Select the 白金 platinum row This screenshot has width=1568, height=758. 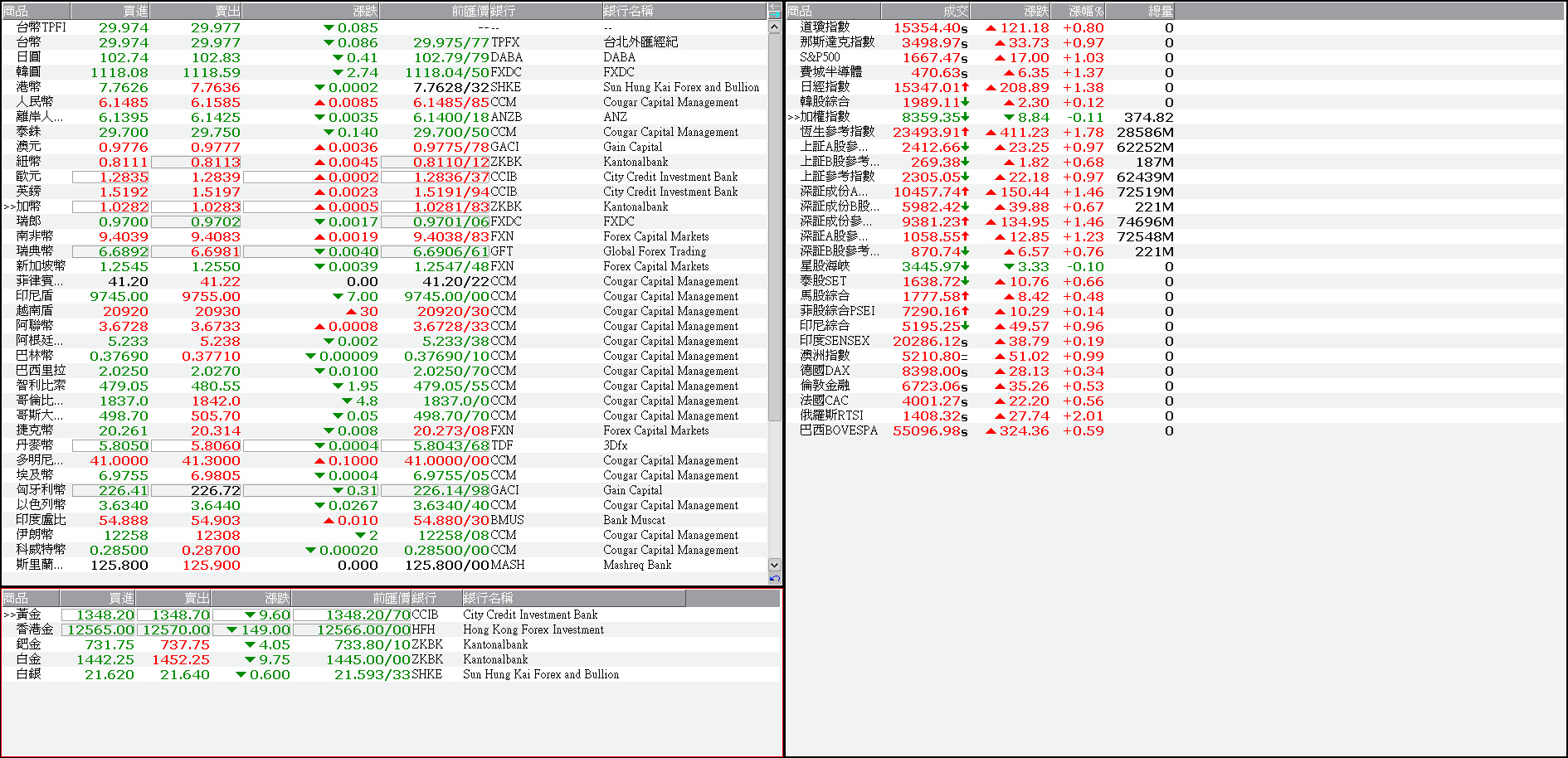pyautogui.click(x=391, y=659)
